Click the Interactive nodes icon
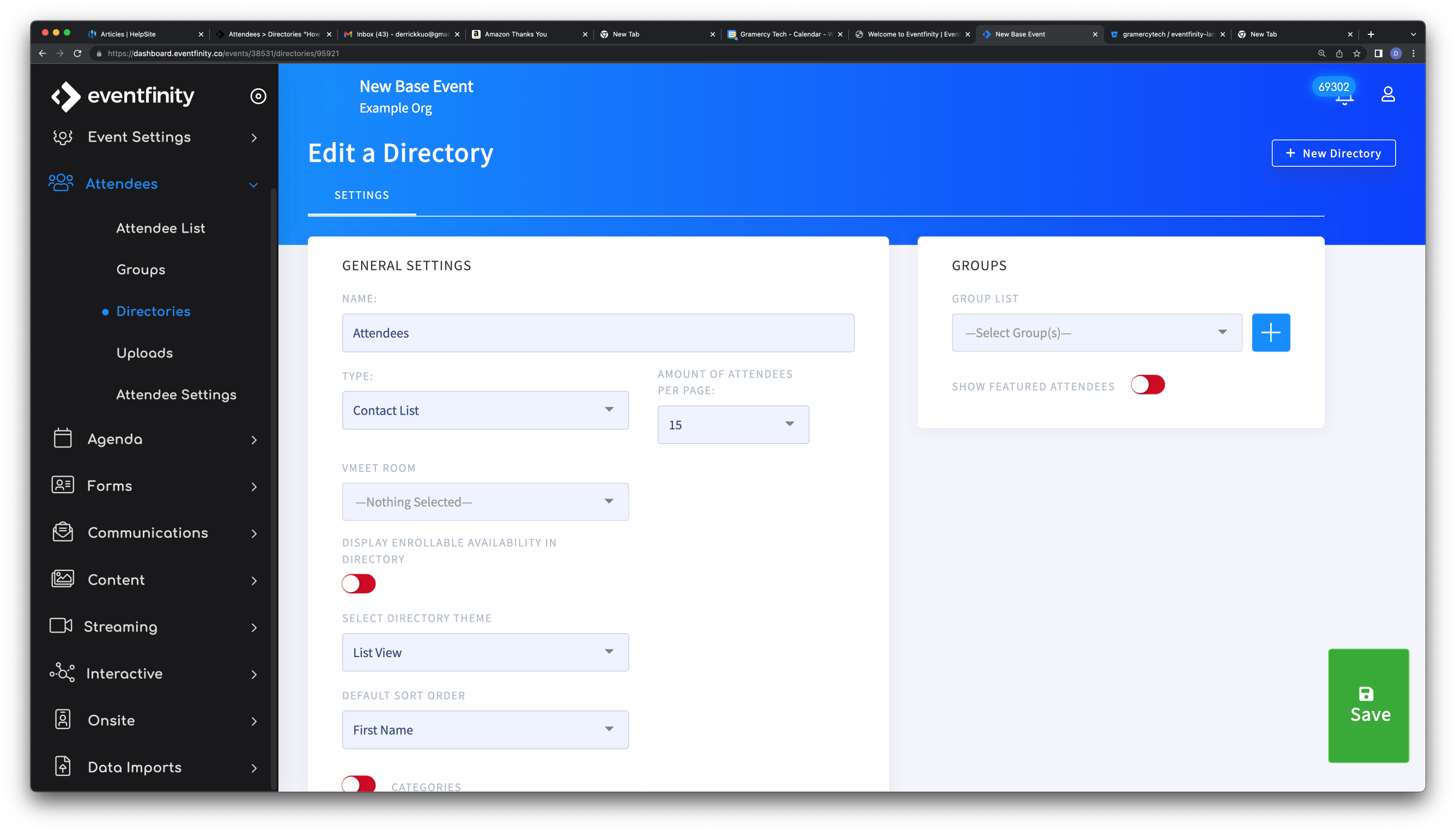The height and width of the screenshot is (832, 1456). tap(62, 672)
